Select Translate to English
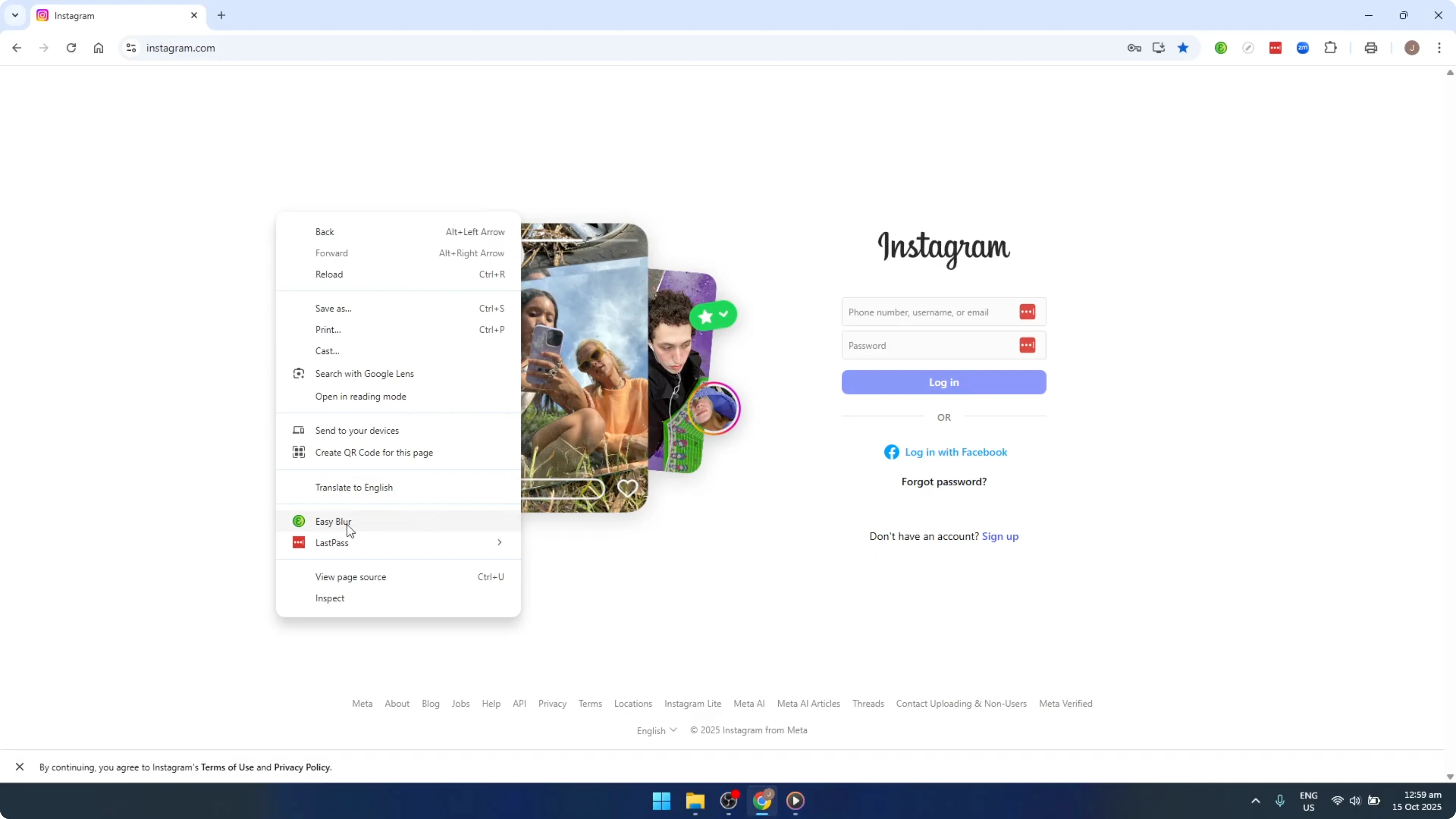The height and width of the screenshot is (819, 1456). coord(354,487)
